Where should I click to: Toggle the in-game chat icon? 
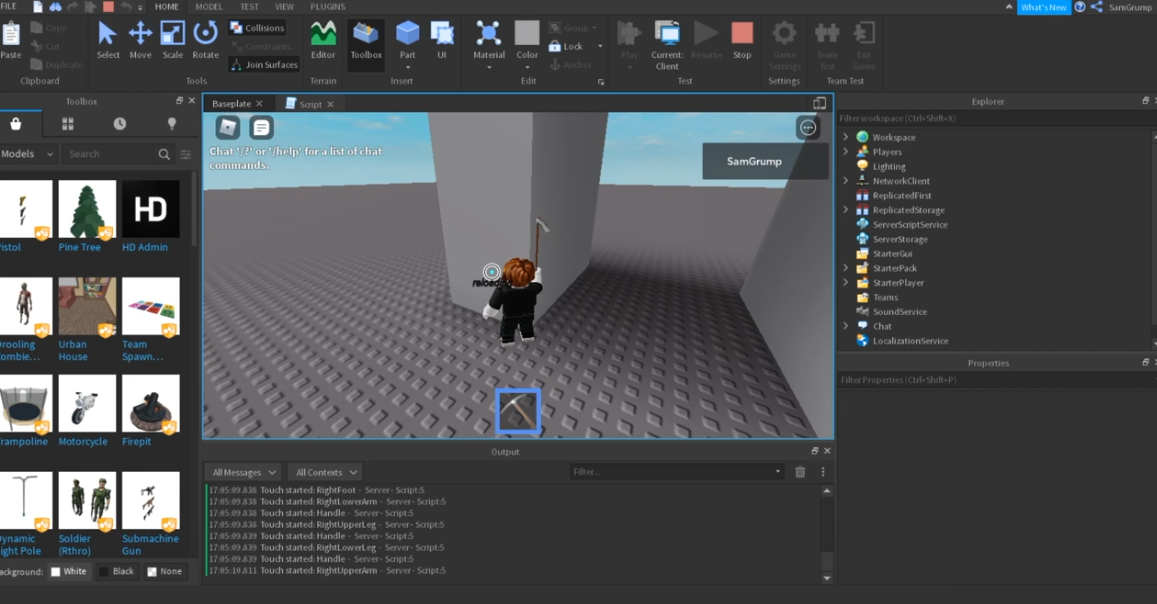click(x=261, y=128)
